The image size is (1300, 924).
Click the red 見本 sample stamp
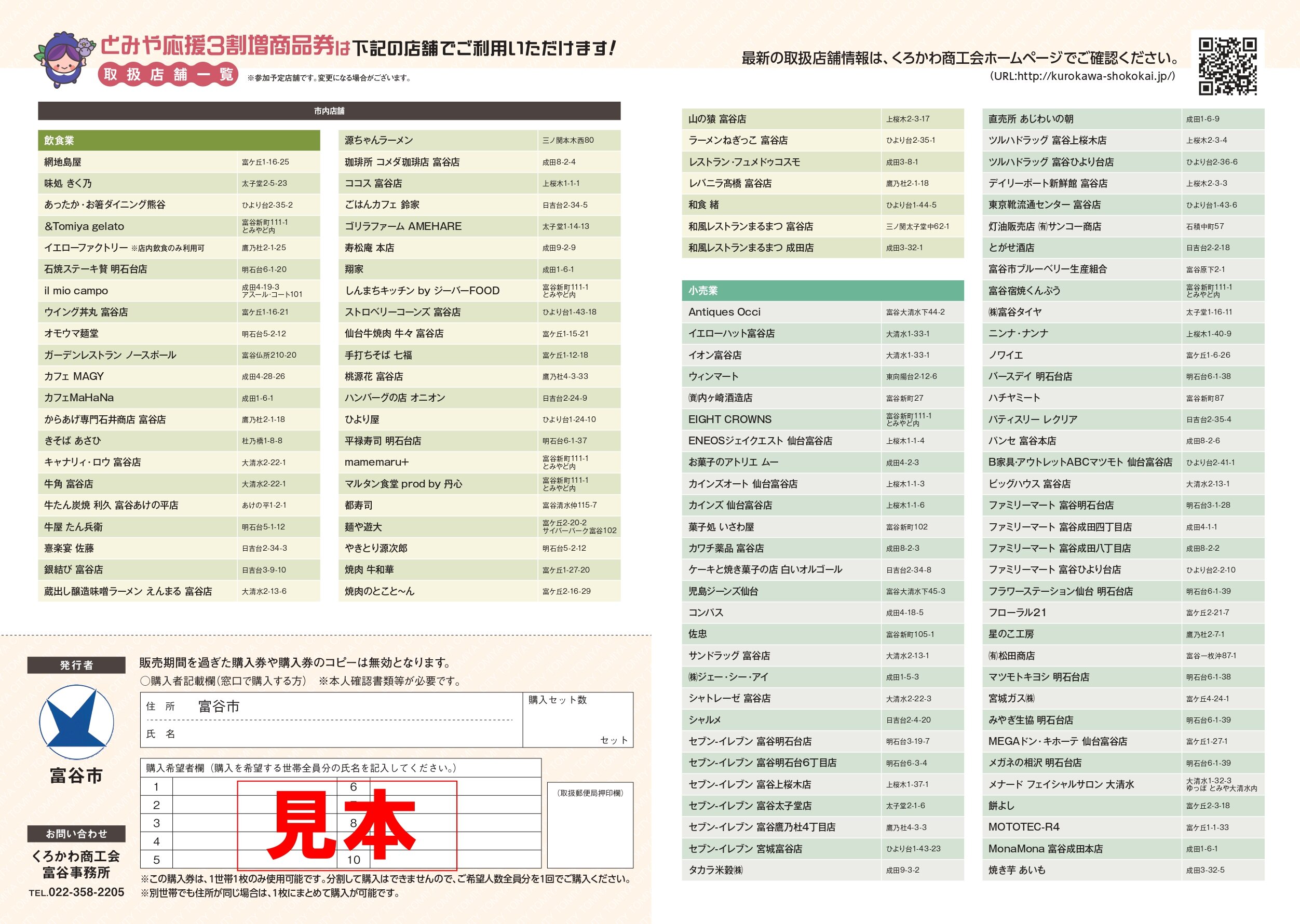tap(346, 825)
